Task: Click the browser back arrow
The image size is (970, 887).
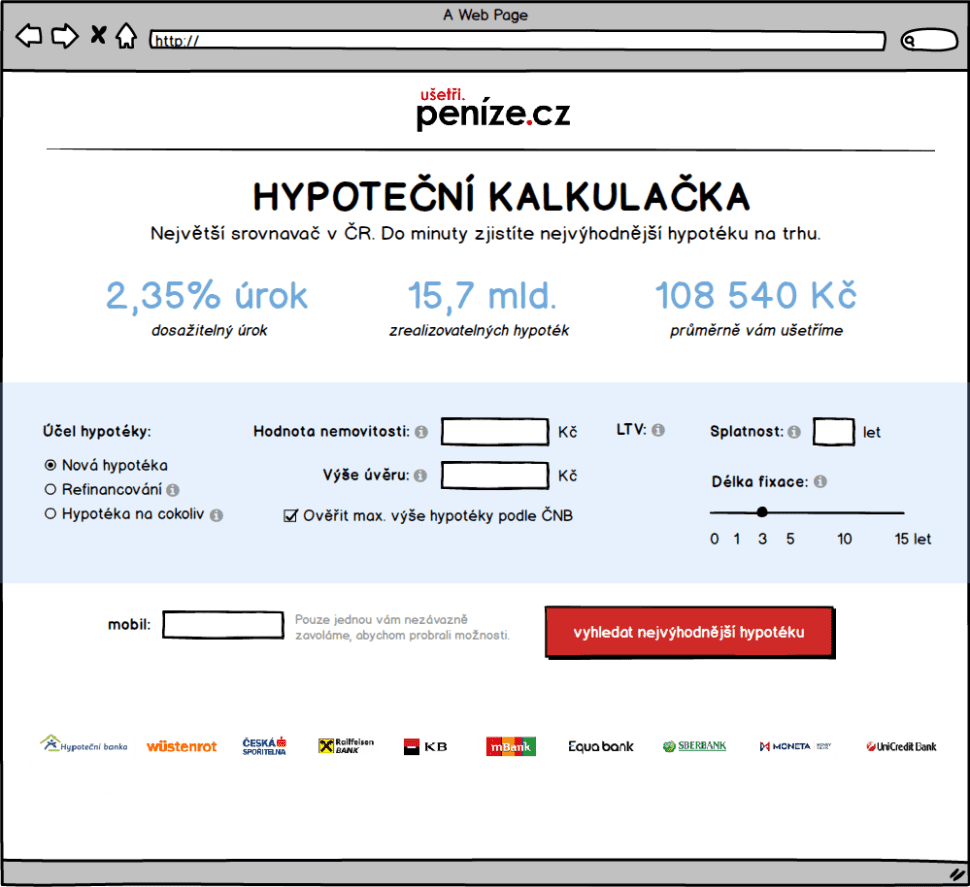Action: click(28, 36)
